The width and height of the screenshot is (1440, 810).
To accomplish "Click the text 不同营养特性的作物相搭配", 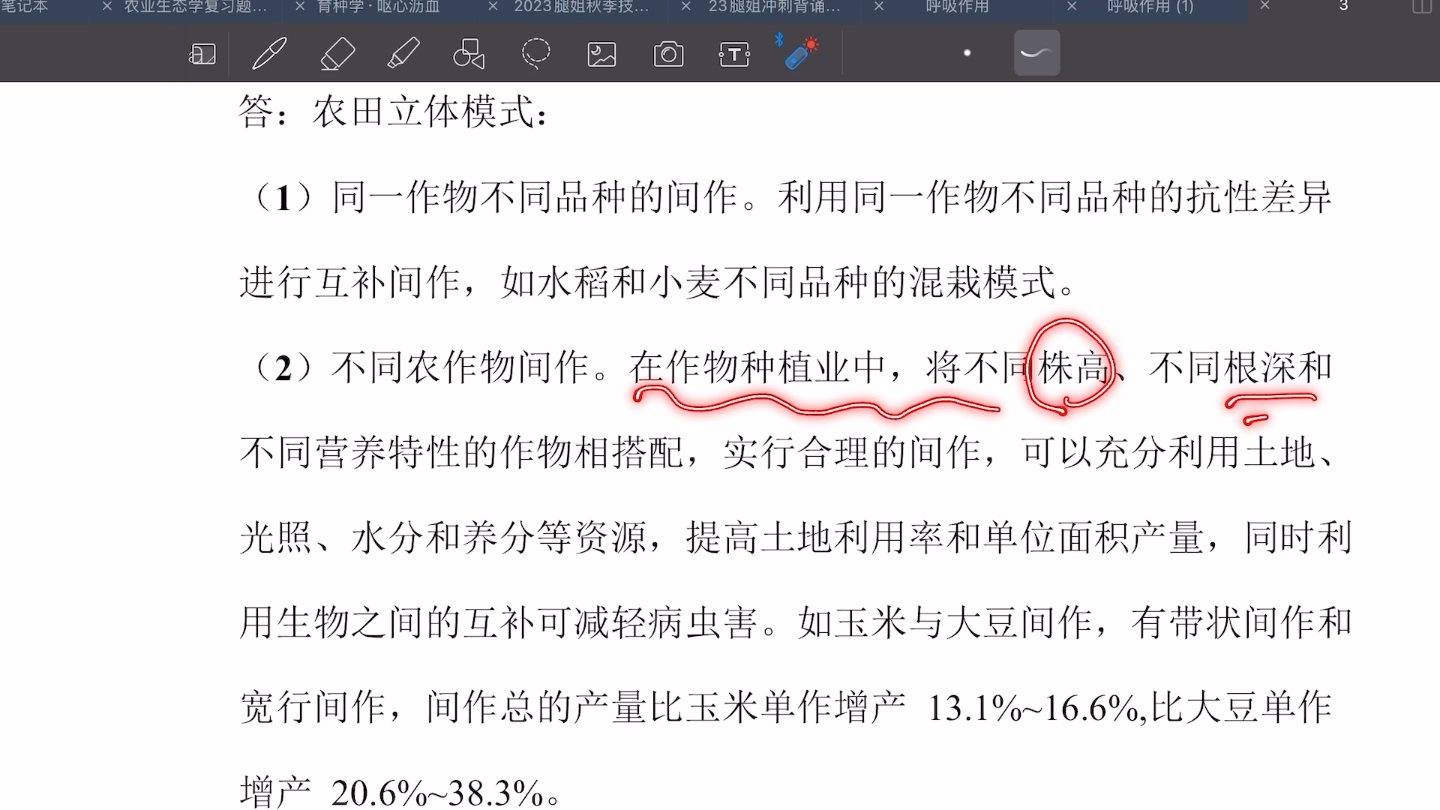I will point(461,453).
